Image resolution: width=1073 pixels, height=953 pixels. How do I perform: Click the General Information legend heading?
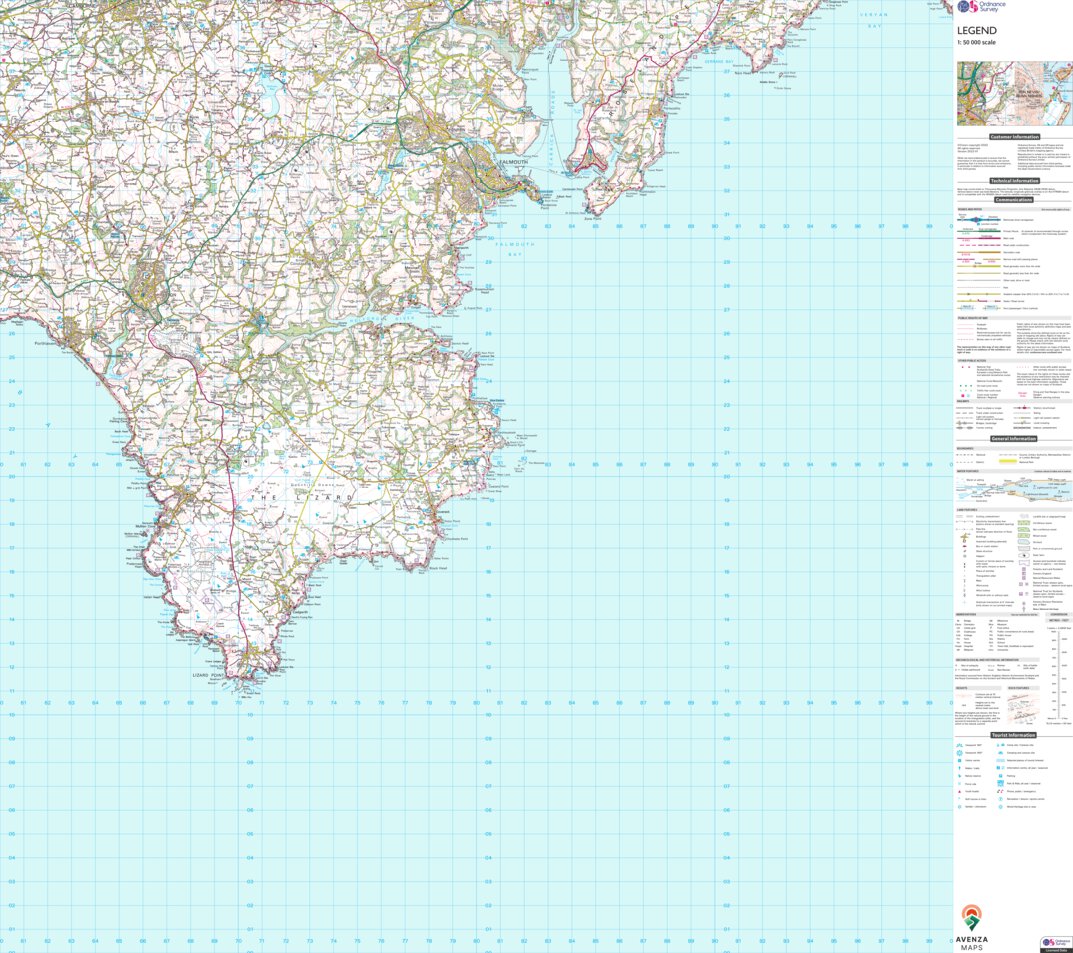point(1014,439)
